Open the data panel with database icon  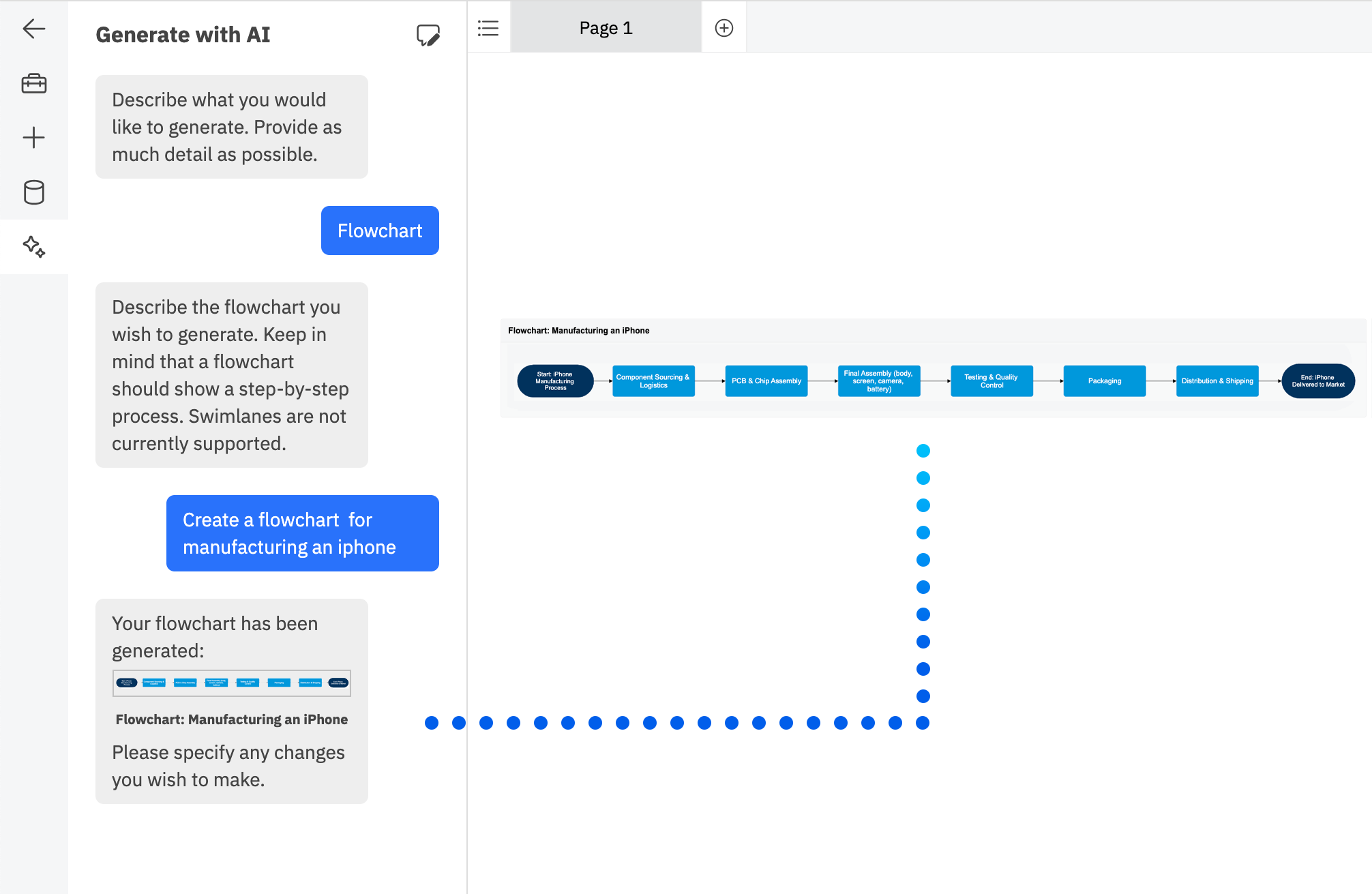click(33, 192)
